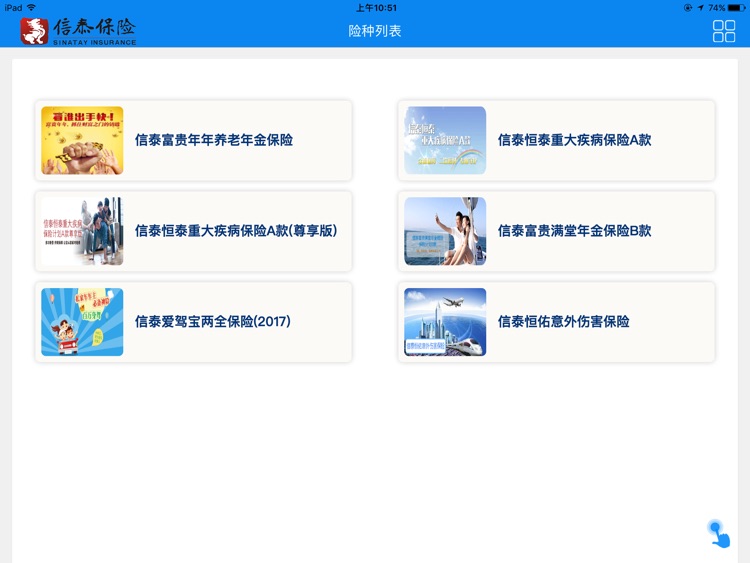This screenshot has width=750, height=563.
Task: Tap the cartoon car thumbnail
Action: [82, 322]
